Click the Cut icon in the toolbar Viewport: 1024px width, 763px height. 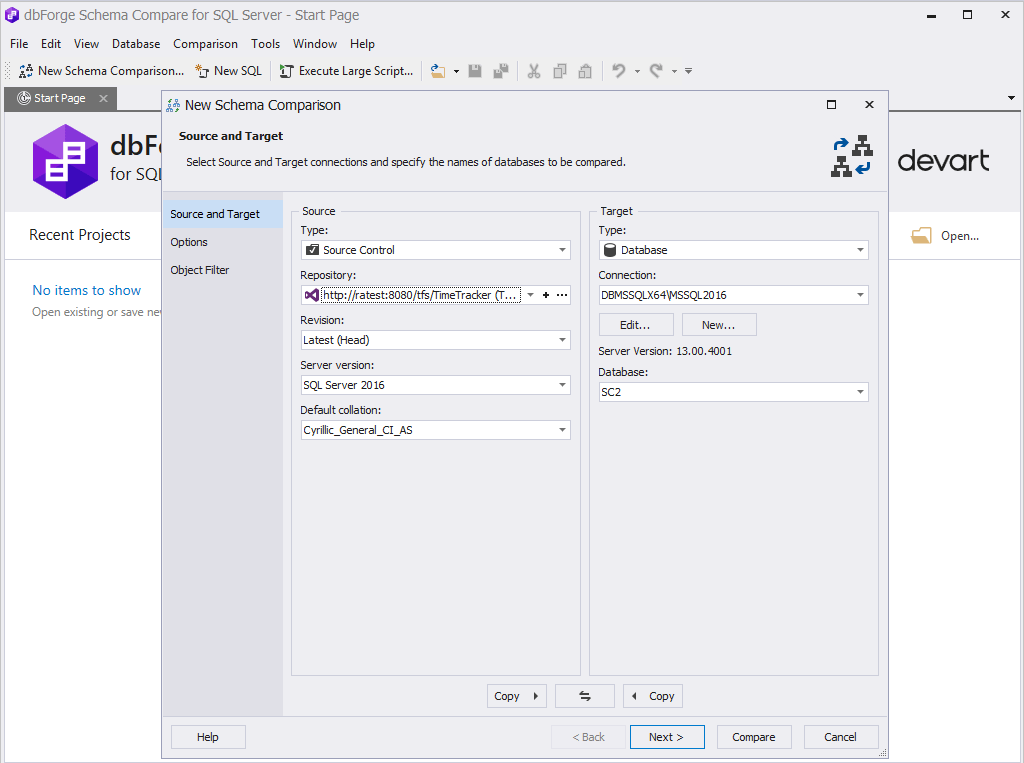tap(534, 71)
